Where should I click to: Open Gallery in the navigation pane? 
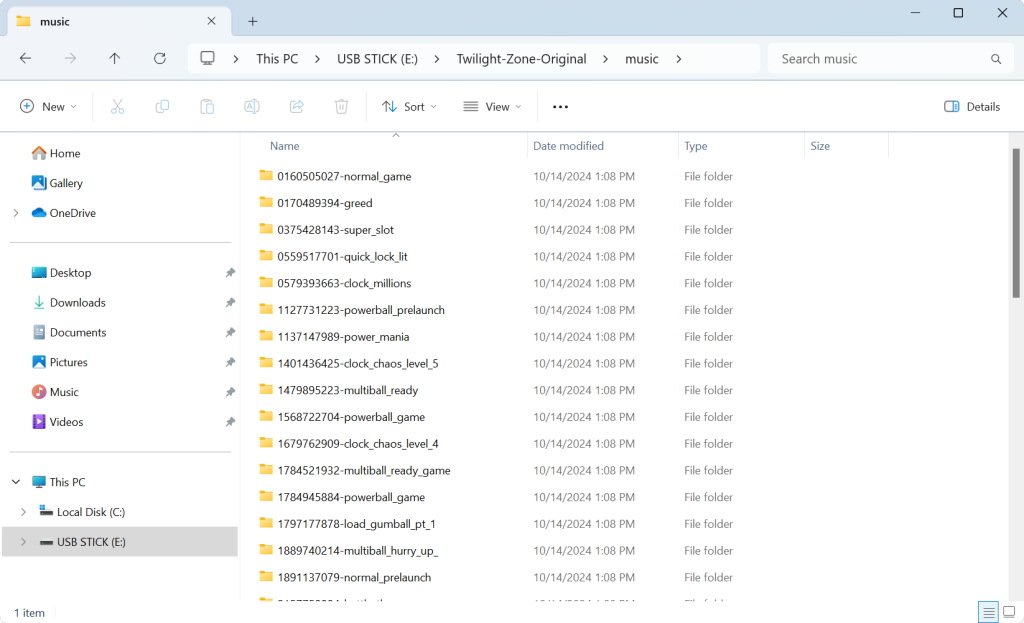[x=57, y=183]
